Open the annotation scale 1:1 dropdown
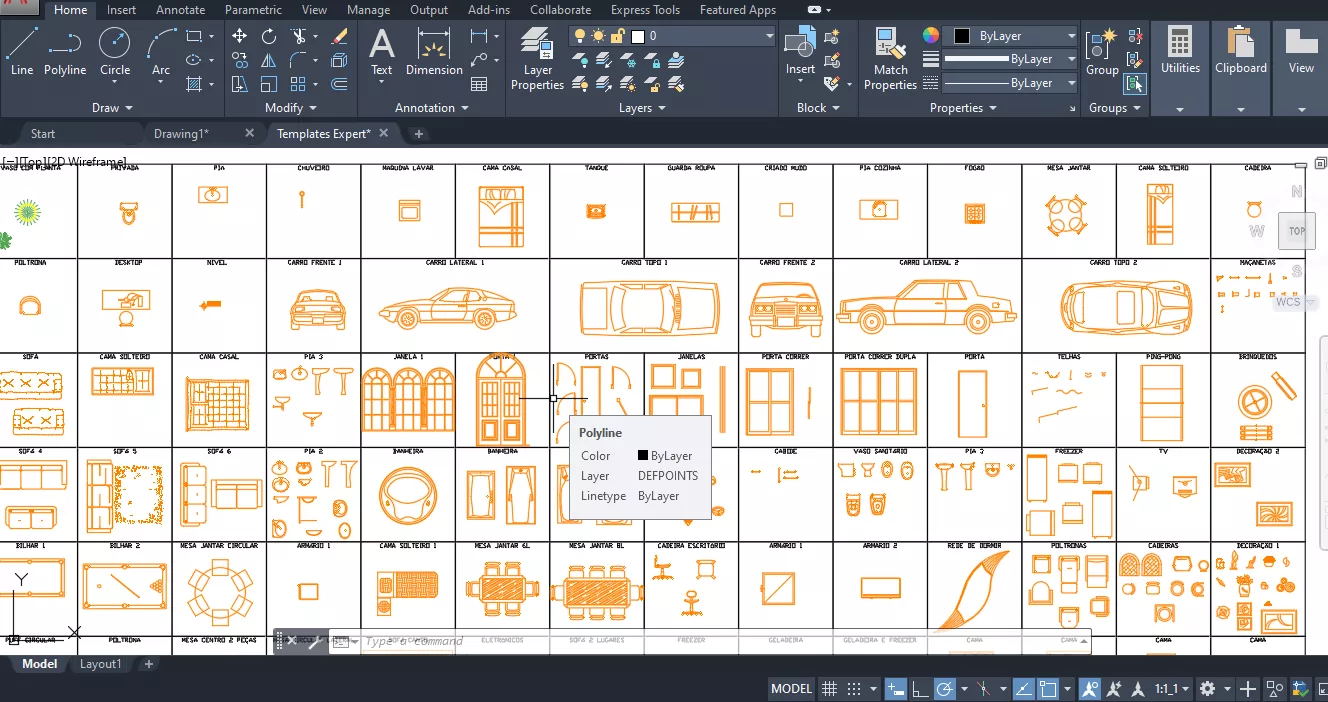Image resolution: width=1328 pixels, height=702 pixels. (x=1170, y=689)
